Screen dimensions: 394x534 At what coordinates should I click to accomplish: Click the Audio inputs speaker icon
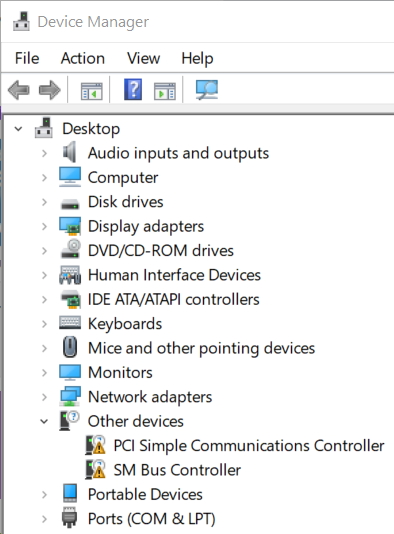click(70, 152)
